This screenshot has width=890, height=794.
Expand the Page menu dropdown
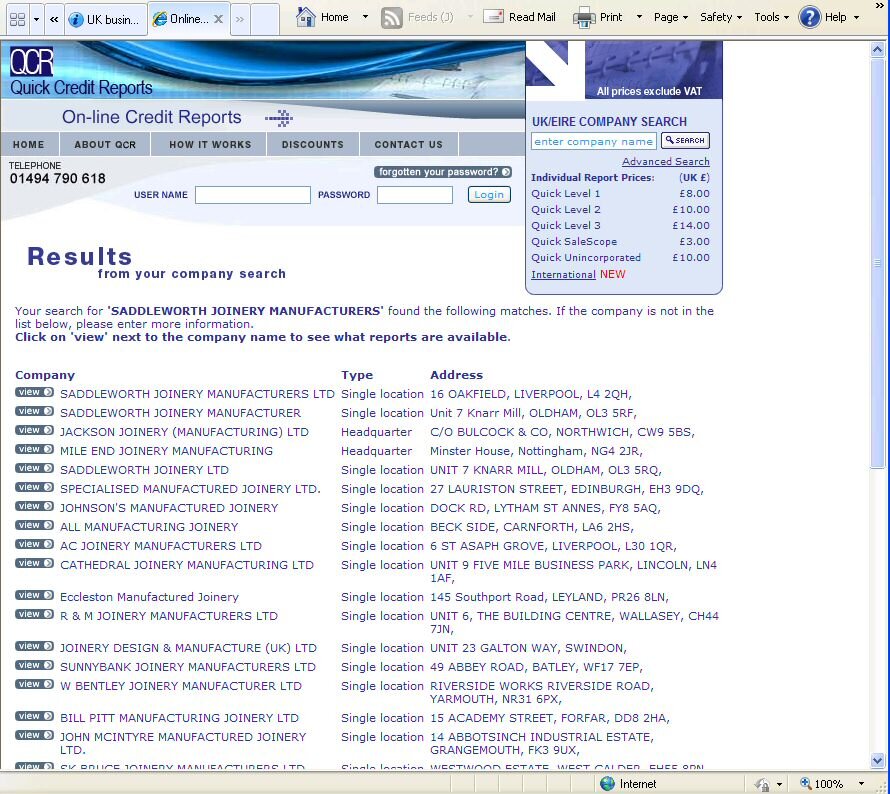(x=671, y=17)
